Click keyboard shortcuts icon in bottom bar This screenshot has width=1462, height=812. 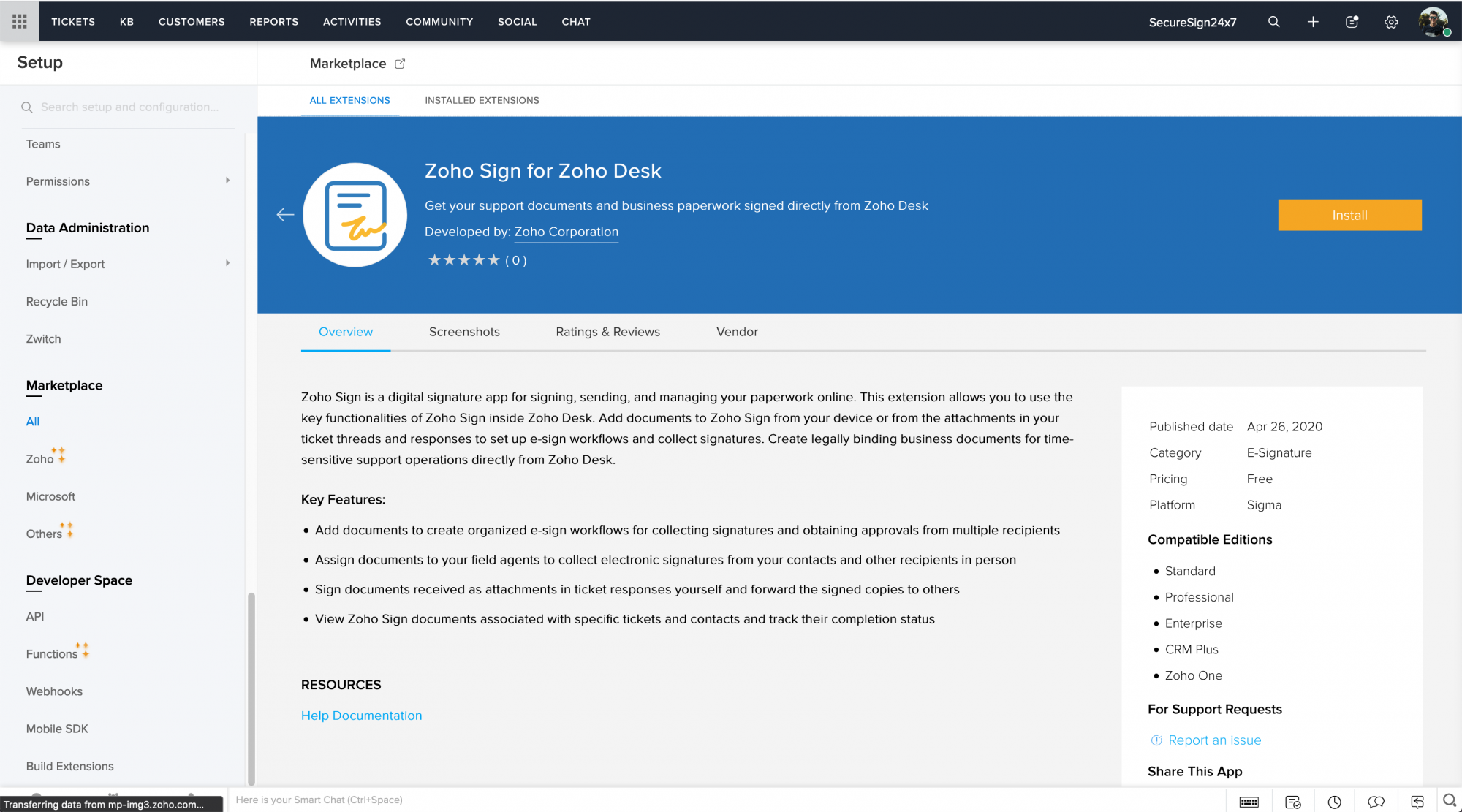tap(1249, 802)
